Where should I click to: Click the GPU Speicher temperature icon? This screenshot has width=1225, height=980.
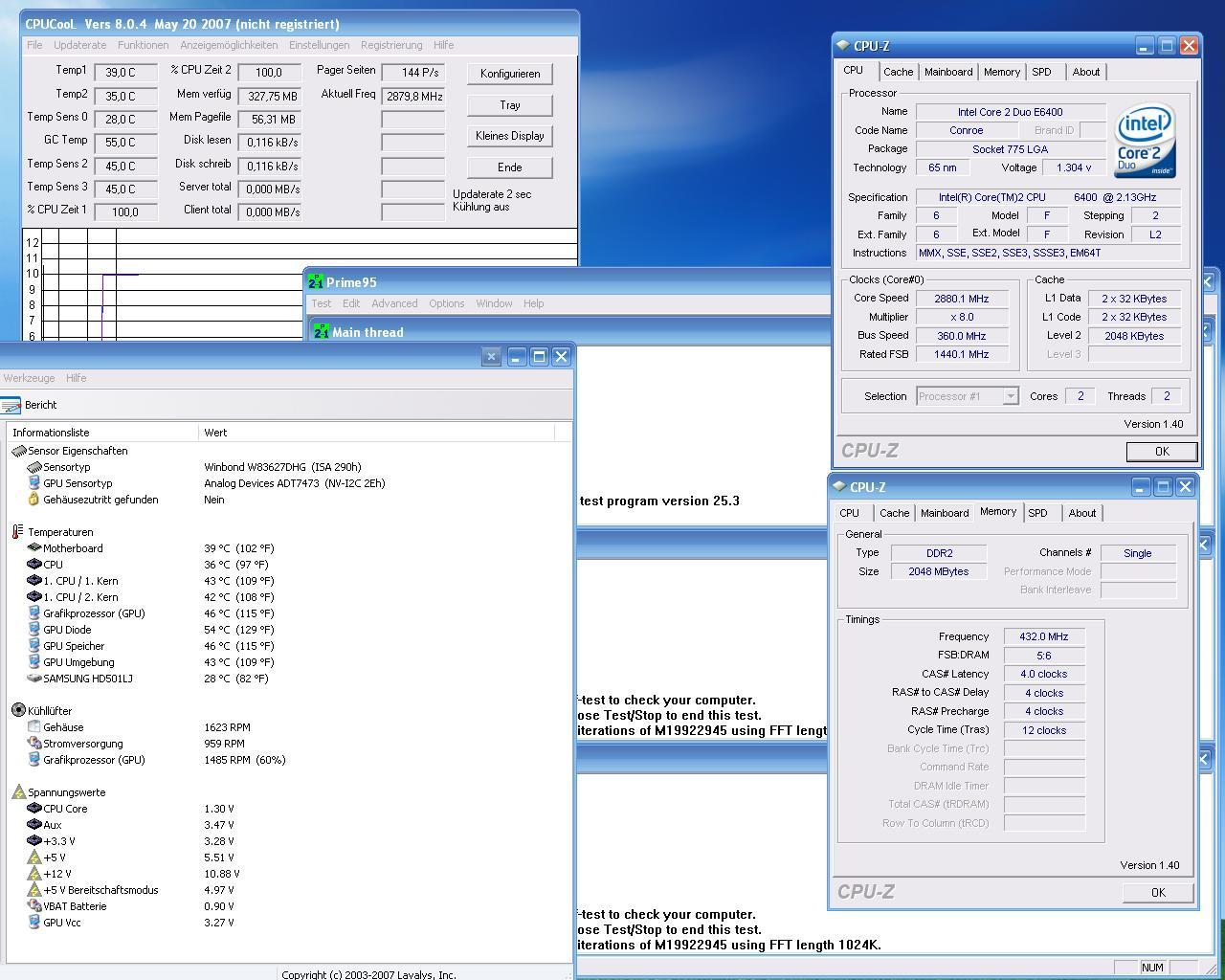coord(34,646)
